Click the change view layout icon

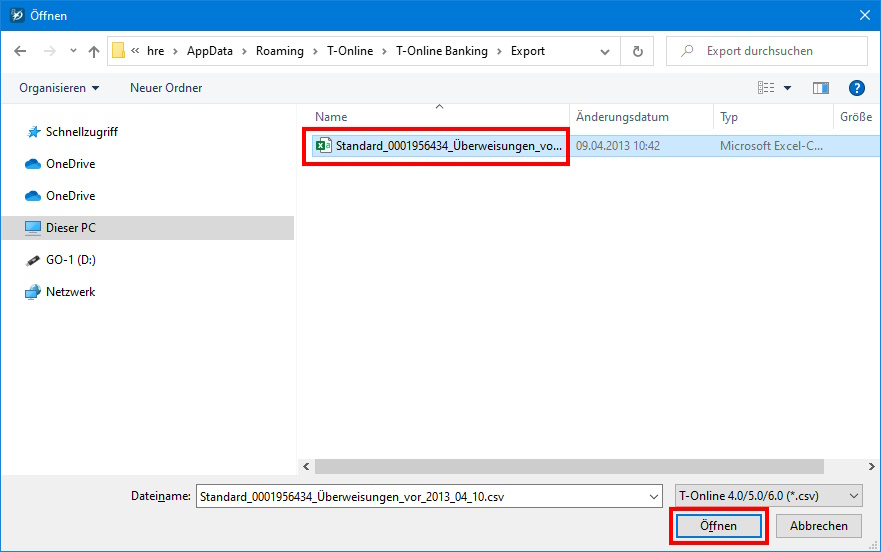pos(767,88)
